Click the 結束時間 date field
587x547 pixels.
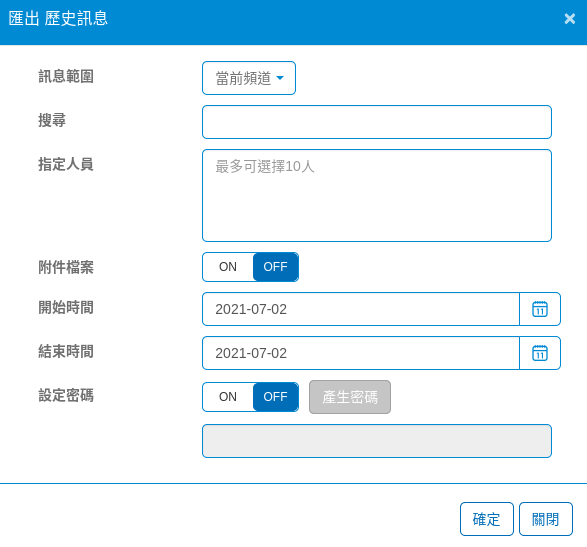coord(361,353)
